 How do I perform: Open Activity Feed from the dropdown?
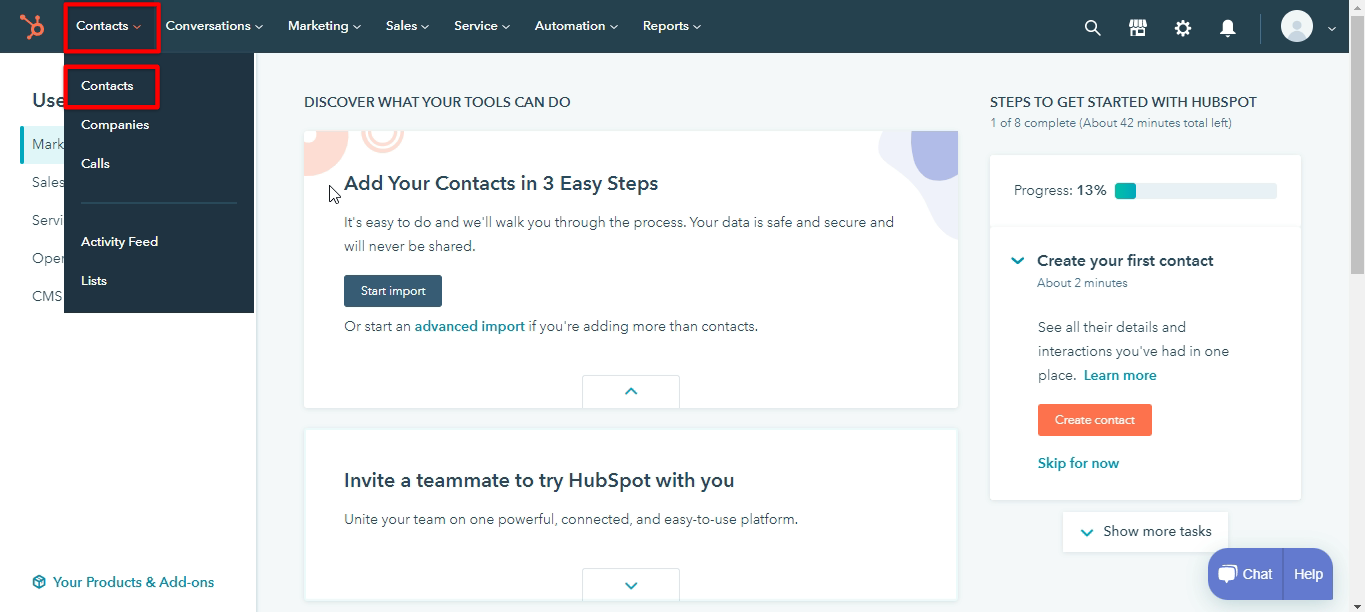click(x=119, y=242)
